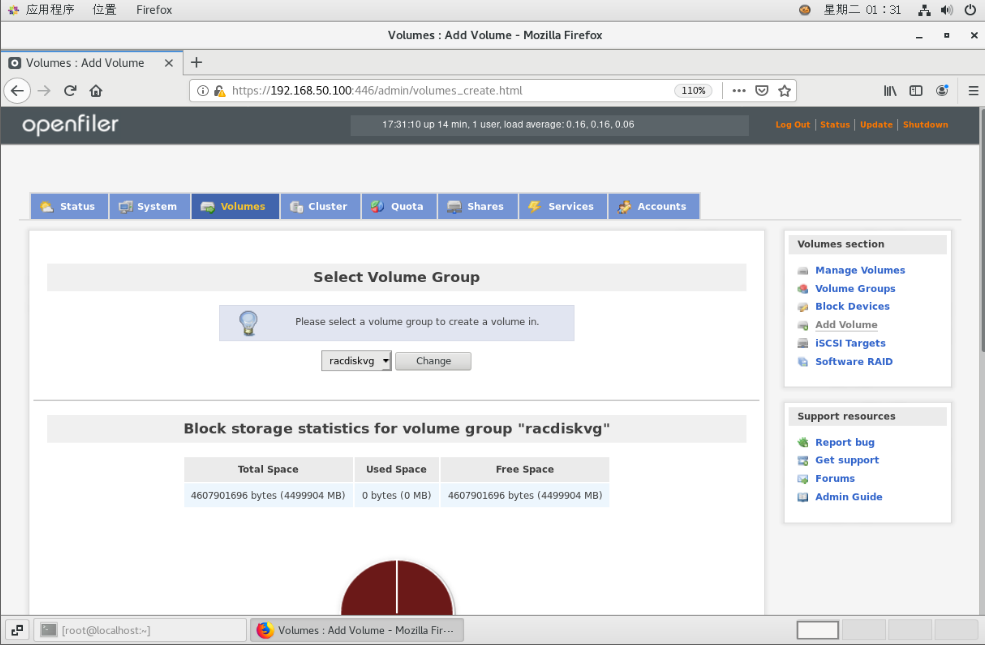Click the Manage Volumes sidebar icon

click(x=803, y=271)
